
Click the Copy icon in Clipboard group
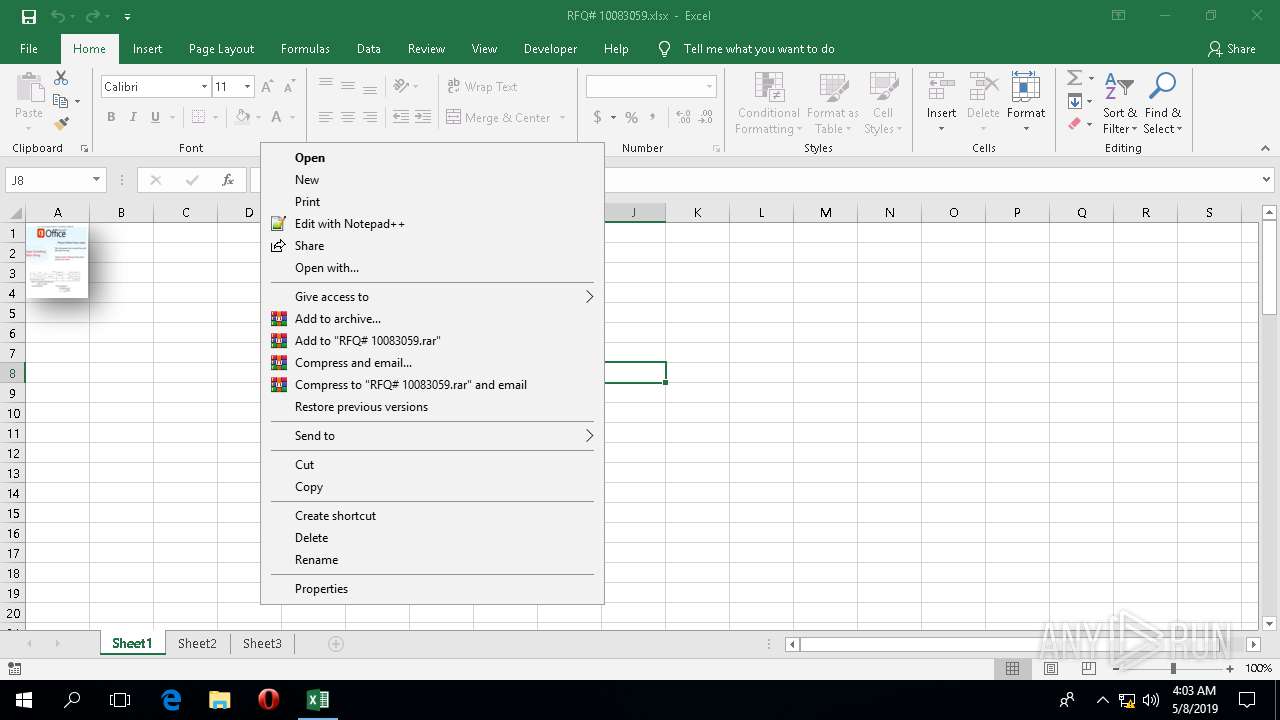pyautogui.click(x=61, y=101)
